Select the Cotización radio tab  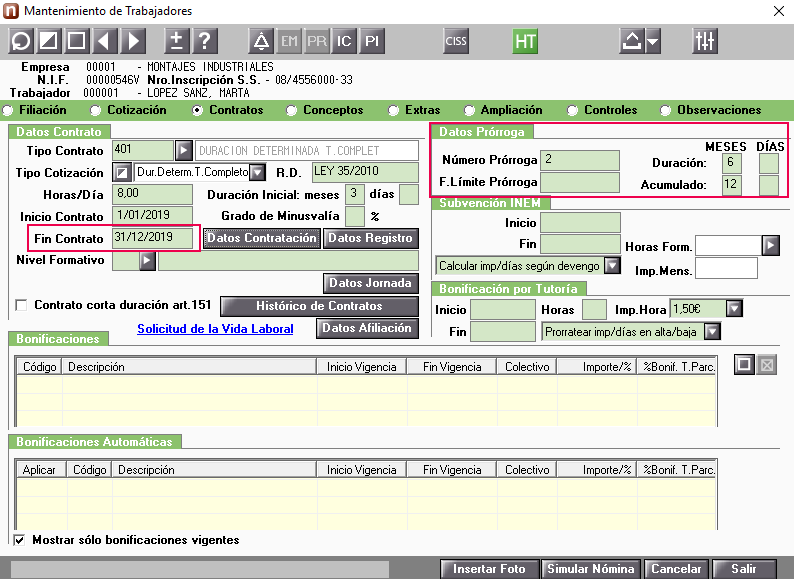coord(95,110)
